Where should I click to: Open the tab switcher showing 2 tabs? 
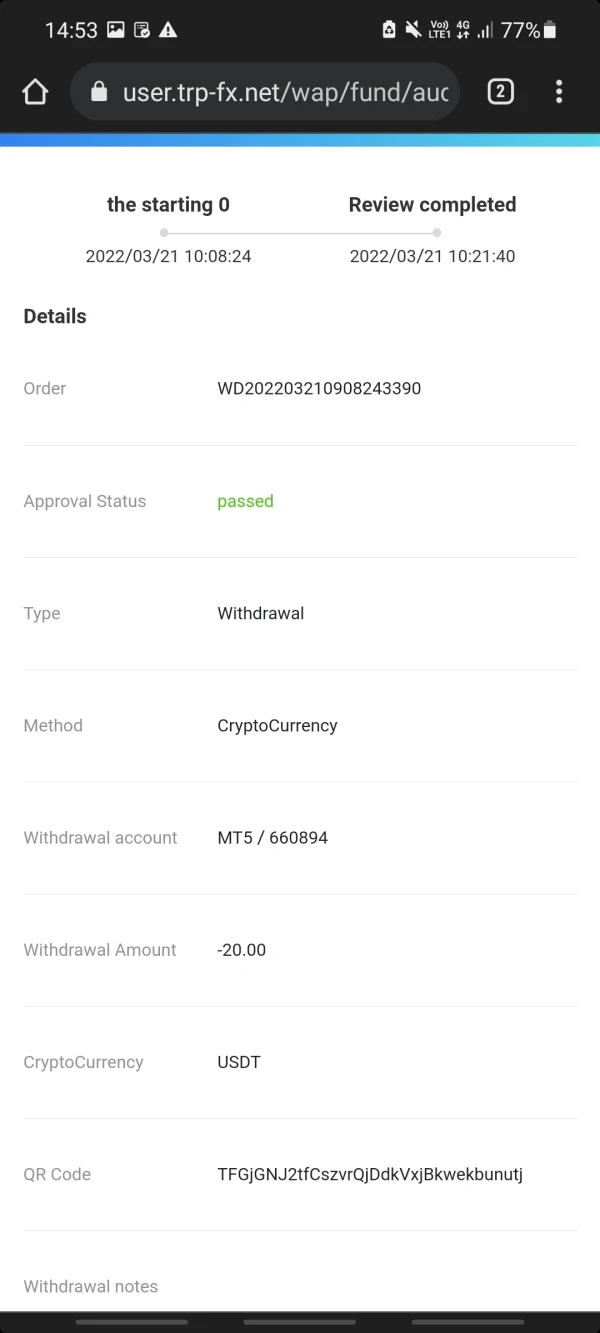click(500, 93)
